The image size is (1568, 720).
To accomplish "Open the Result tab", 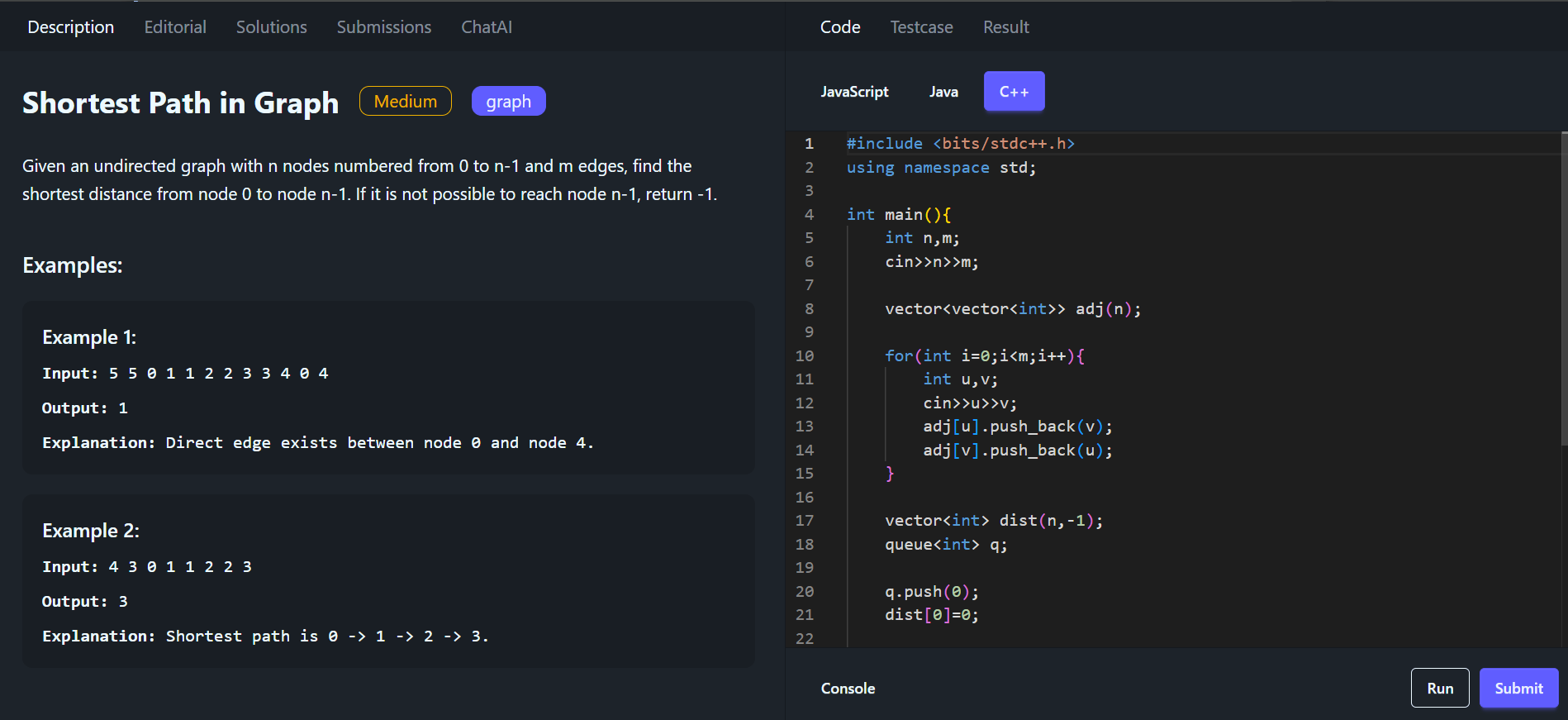I will click(1005, 27).
